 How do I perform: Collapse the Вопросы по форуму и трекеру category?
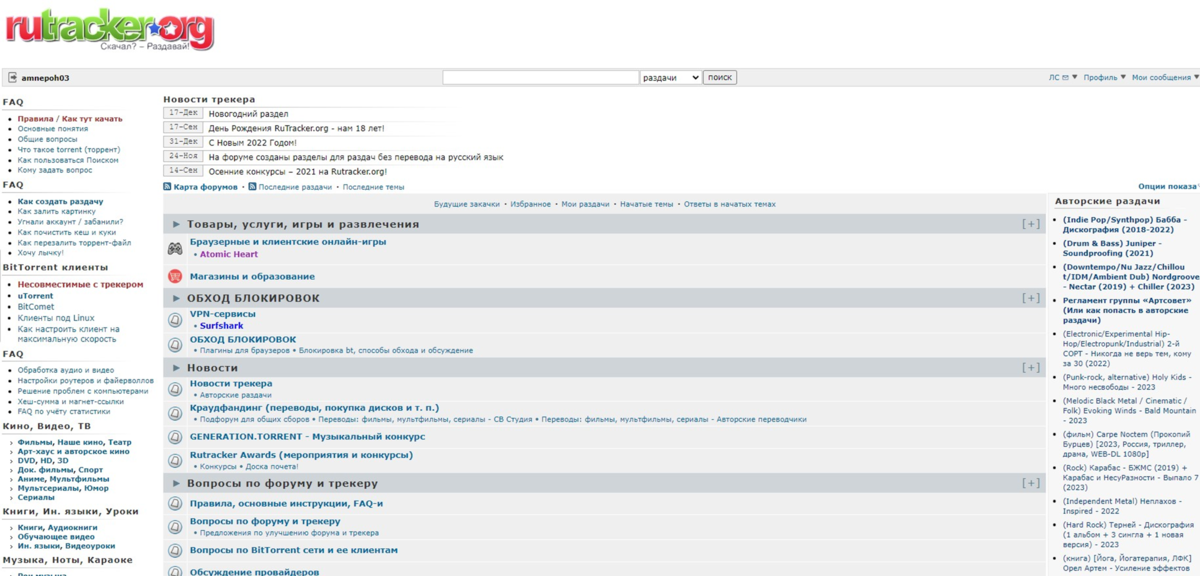pyautogui.click(x=177, y=483)
